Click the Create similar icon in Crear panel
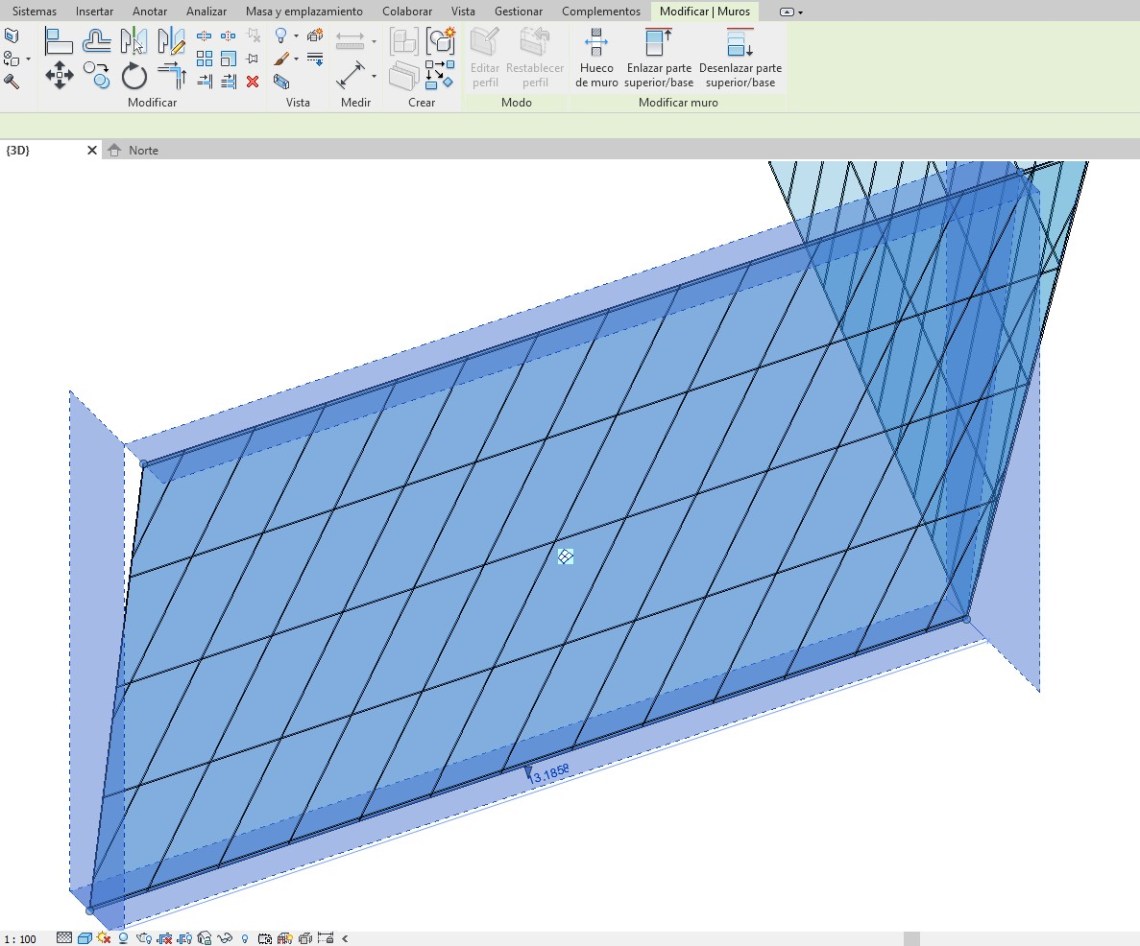The height and width of the screenshot is (946, 1140). tap(440, 42)
